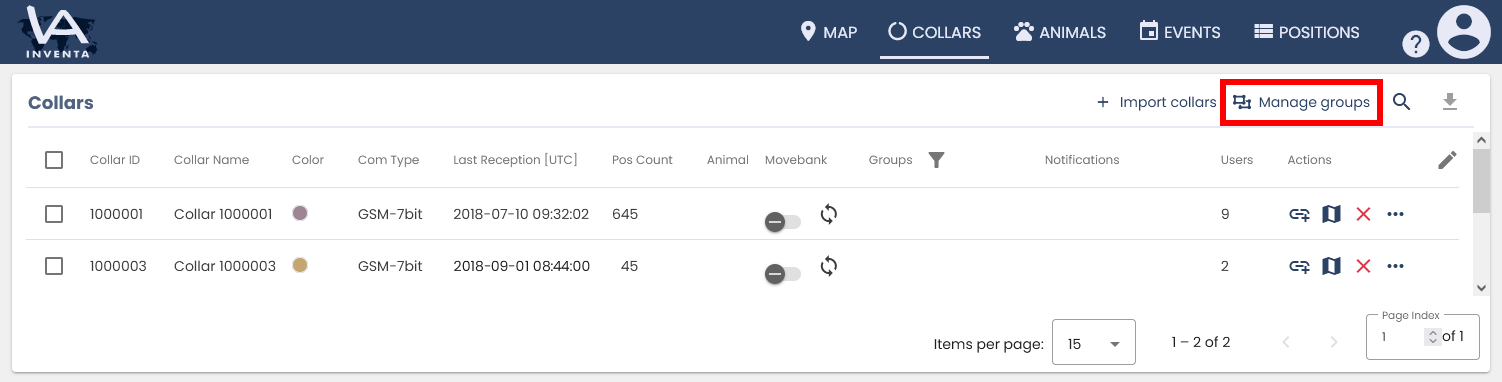Screen dimensions: 1502x382
Task: Click link-add icon for Collar 1000001
Action: (1299, 214)
